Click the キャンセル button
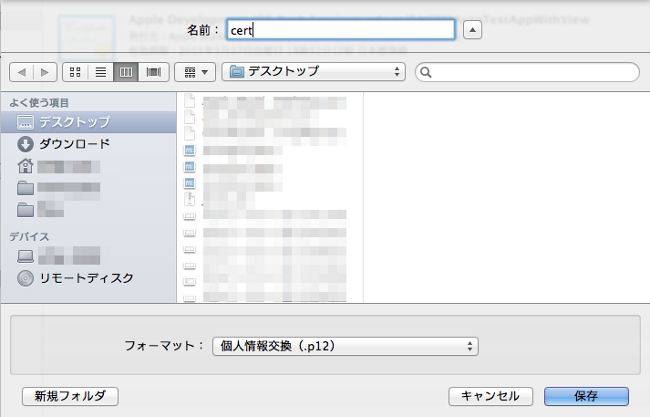 pyautogui.click(x=490, y=396)
